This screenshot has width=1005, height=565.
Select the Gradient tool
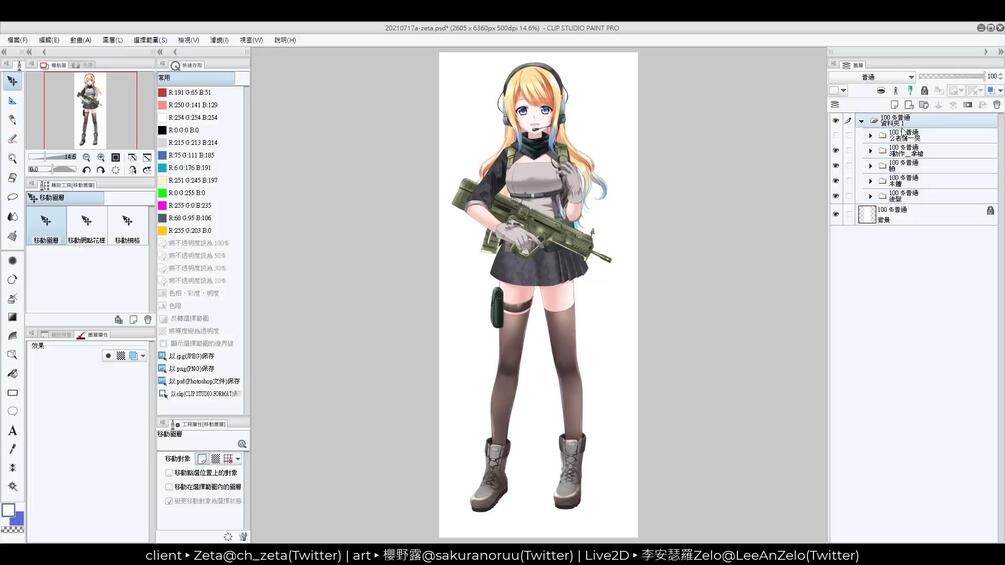tap(12, 317)
